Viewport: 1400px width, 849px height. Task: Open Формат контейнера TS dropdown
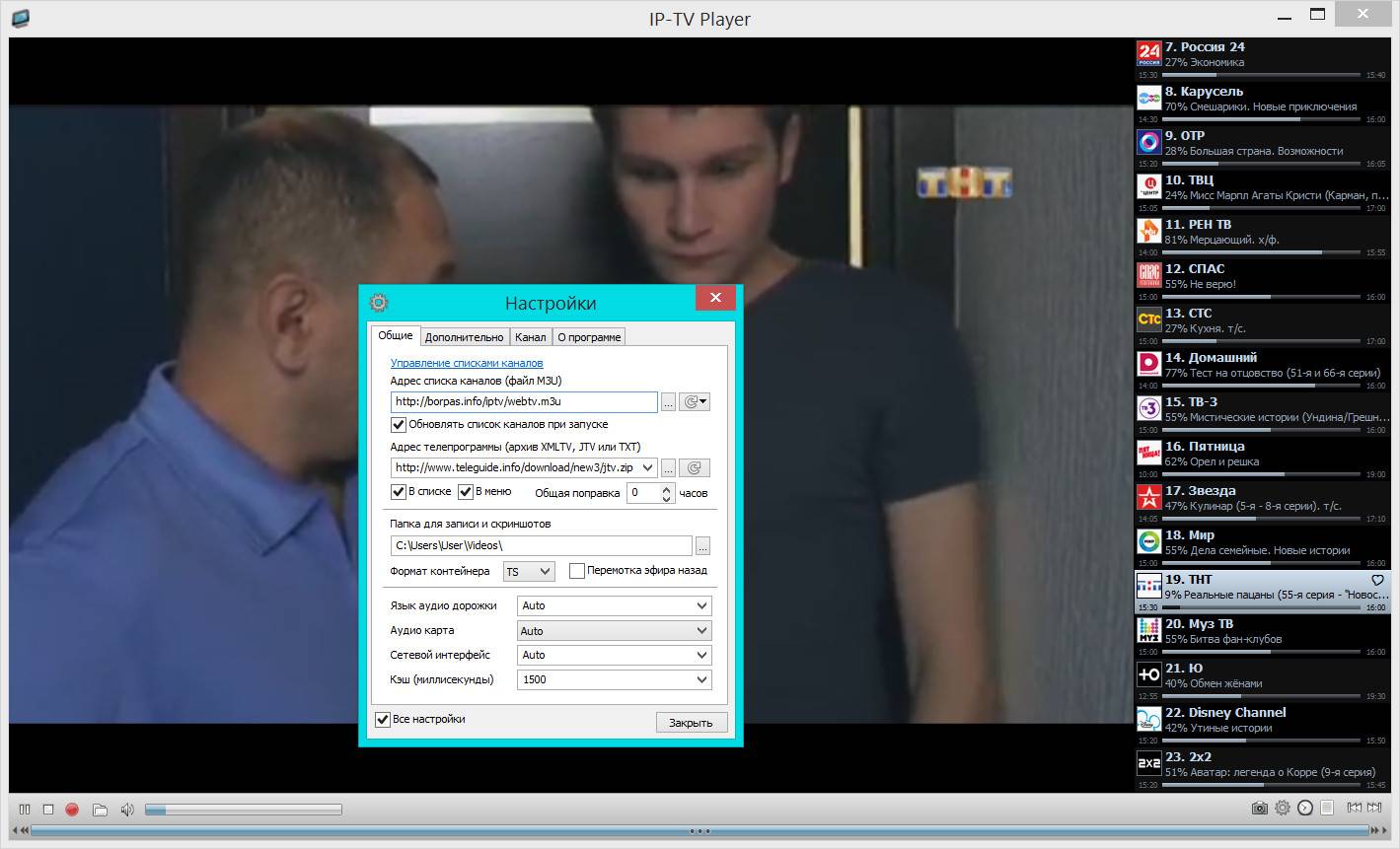click(529, 572)
